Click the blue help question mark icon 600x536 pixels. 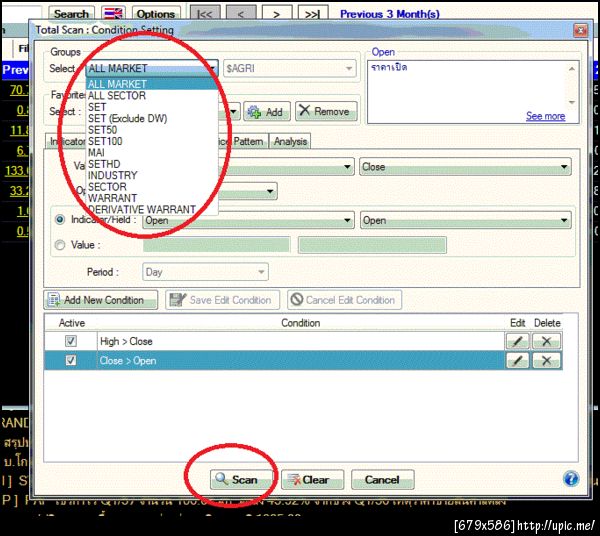[x=571, y=479]
